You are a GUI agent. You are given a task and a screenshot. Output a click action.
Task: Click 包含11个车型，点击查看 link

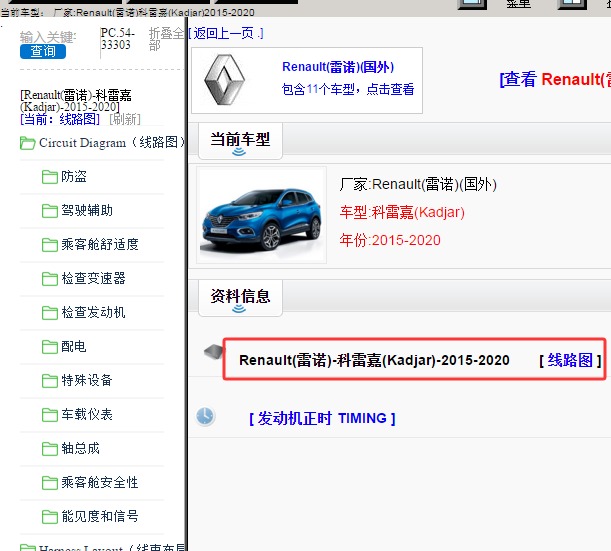pos(348,89)
